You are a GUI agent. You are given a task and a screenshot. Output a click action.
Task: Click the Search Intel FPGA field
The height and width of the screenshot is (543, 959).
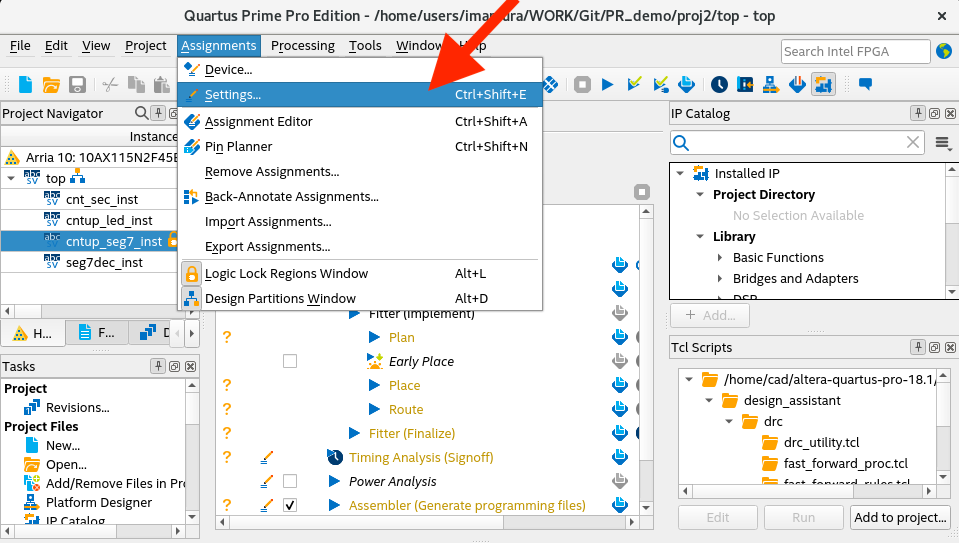click(x=856, y=51)
